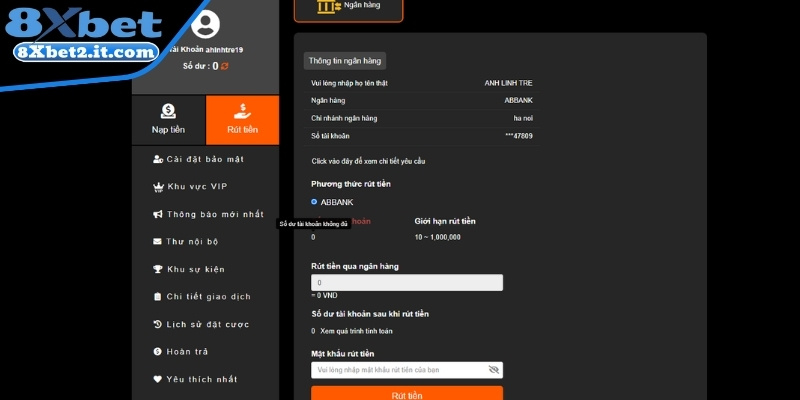Screen dimensions: 800x400
Task: Click the Chi nhánh ngân hàng label
Action: click(x=344, y=118)
